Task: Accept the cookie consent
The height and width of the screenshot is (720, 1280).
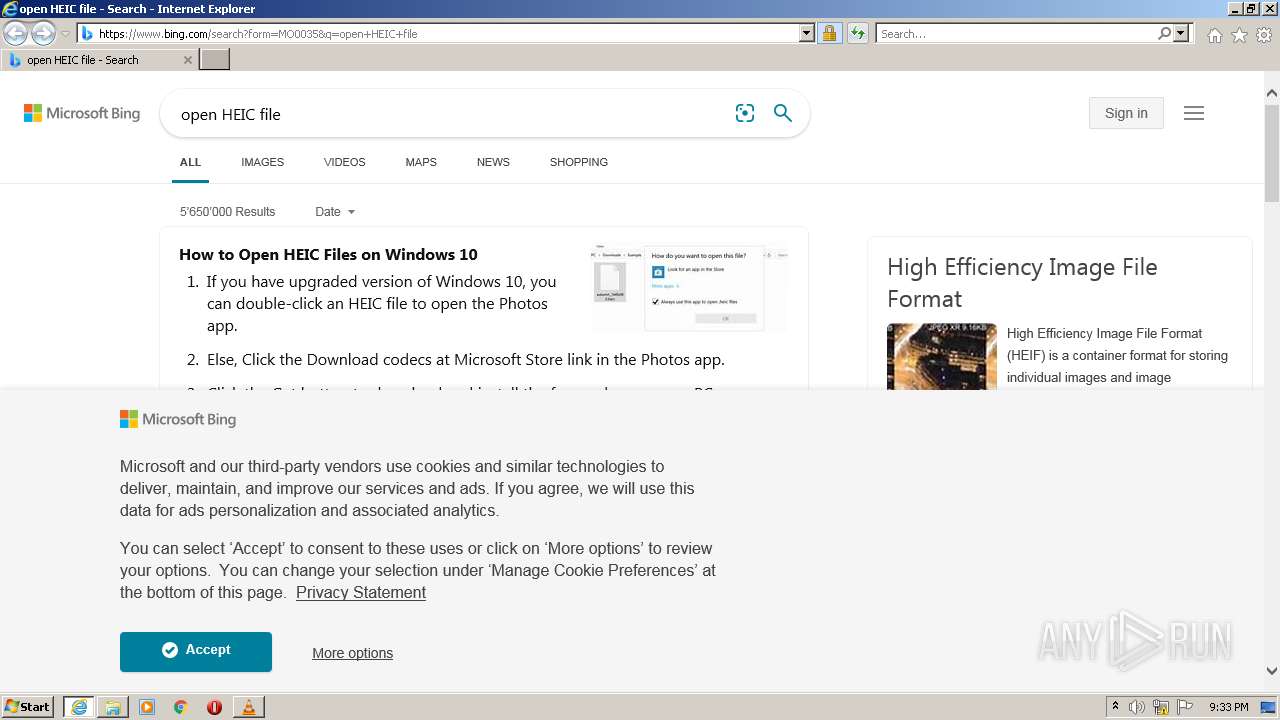Action: pyautogui.click(x=196, y=651)
